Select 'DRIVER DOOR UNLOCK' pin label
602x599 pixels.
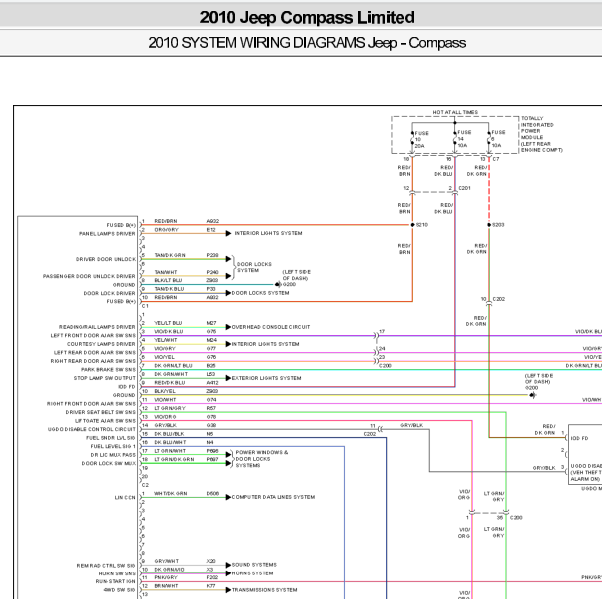[x=106, y=260]
